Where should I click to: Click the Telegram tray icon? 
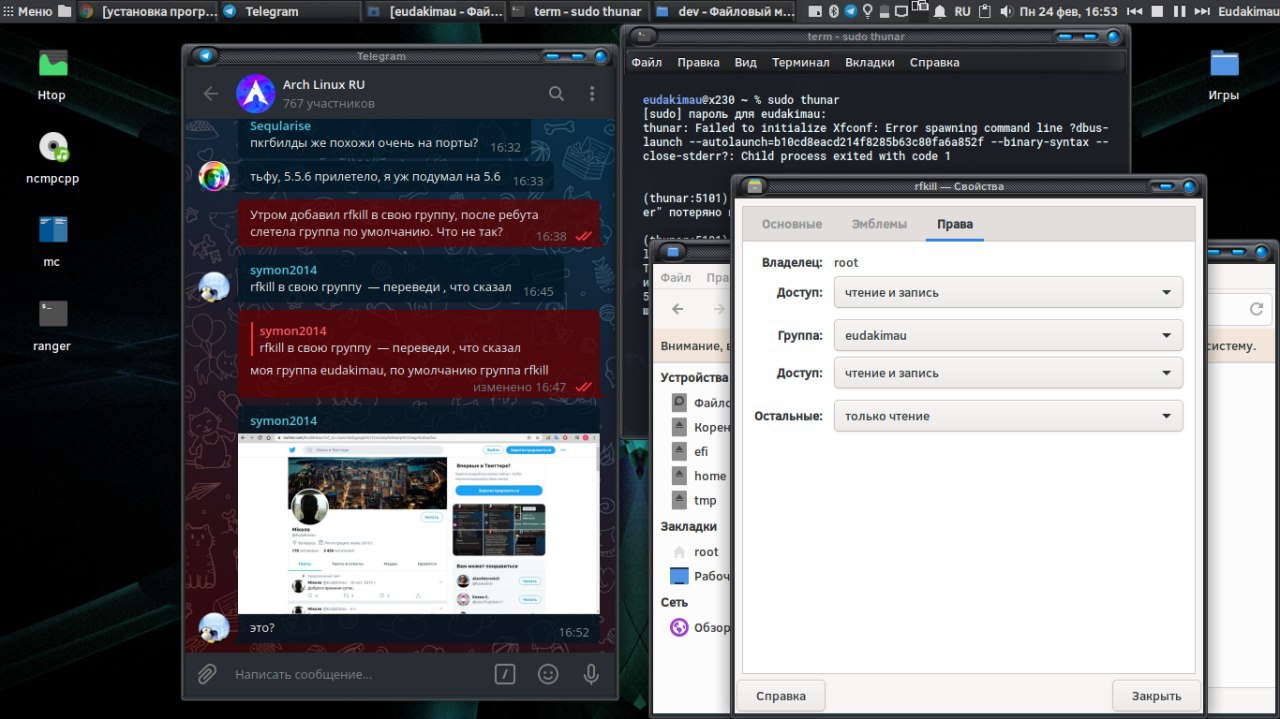tap(850, 11)
